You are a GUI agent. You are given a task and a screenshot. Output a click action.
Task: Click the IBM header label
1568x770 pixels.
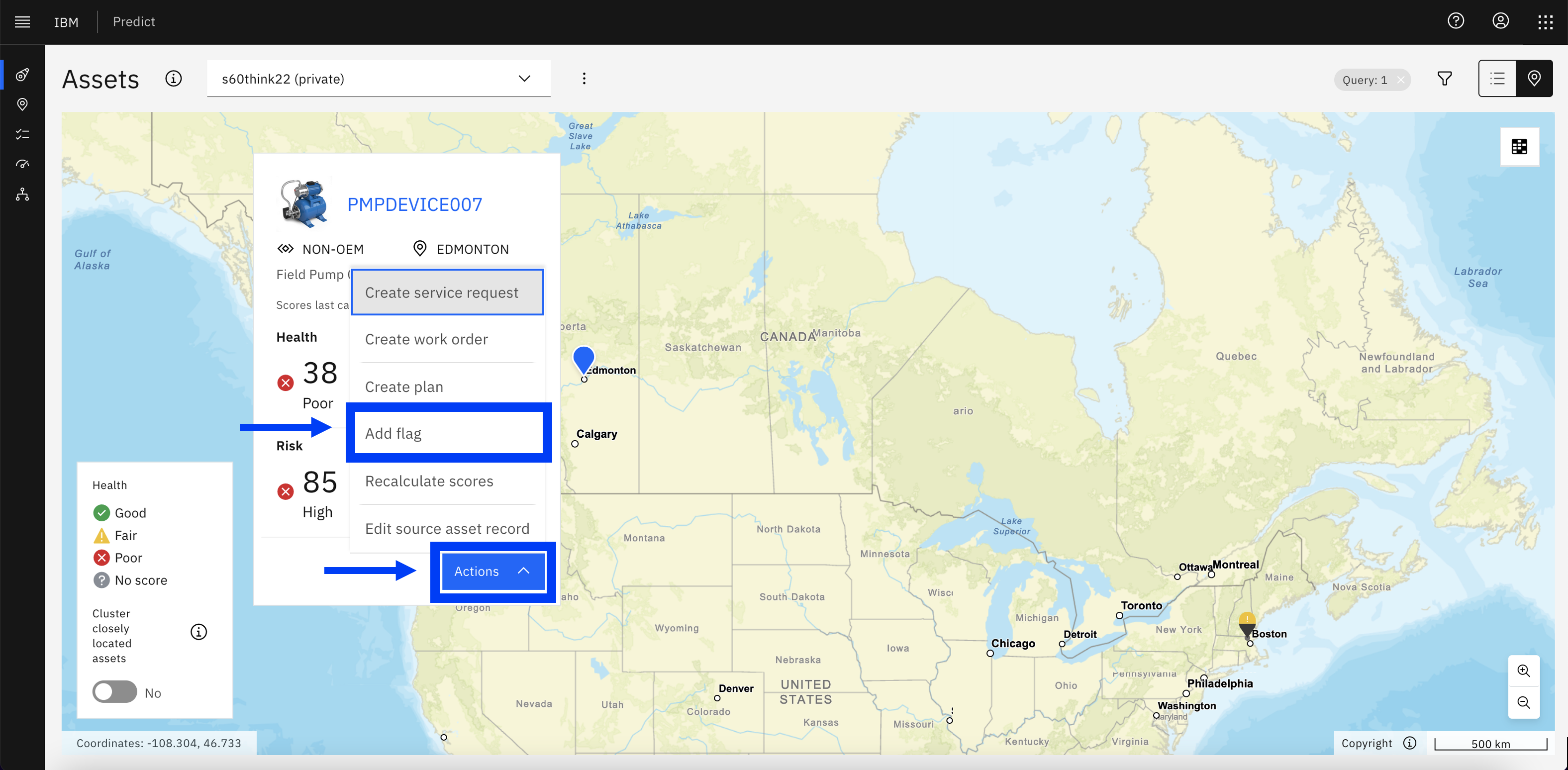point(66,22)
